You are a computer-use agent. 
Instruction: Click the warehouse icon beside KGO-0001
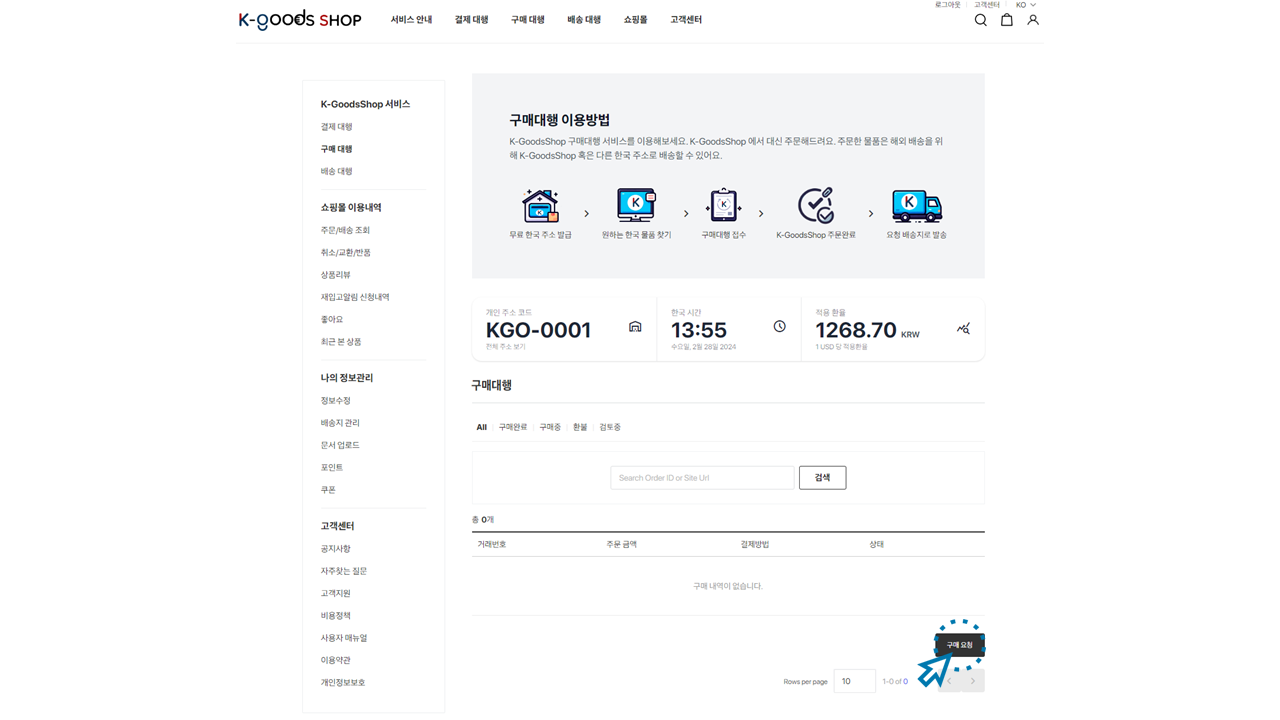635,327
